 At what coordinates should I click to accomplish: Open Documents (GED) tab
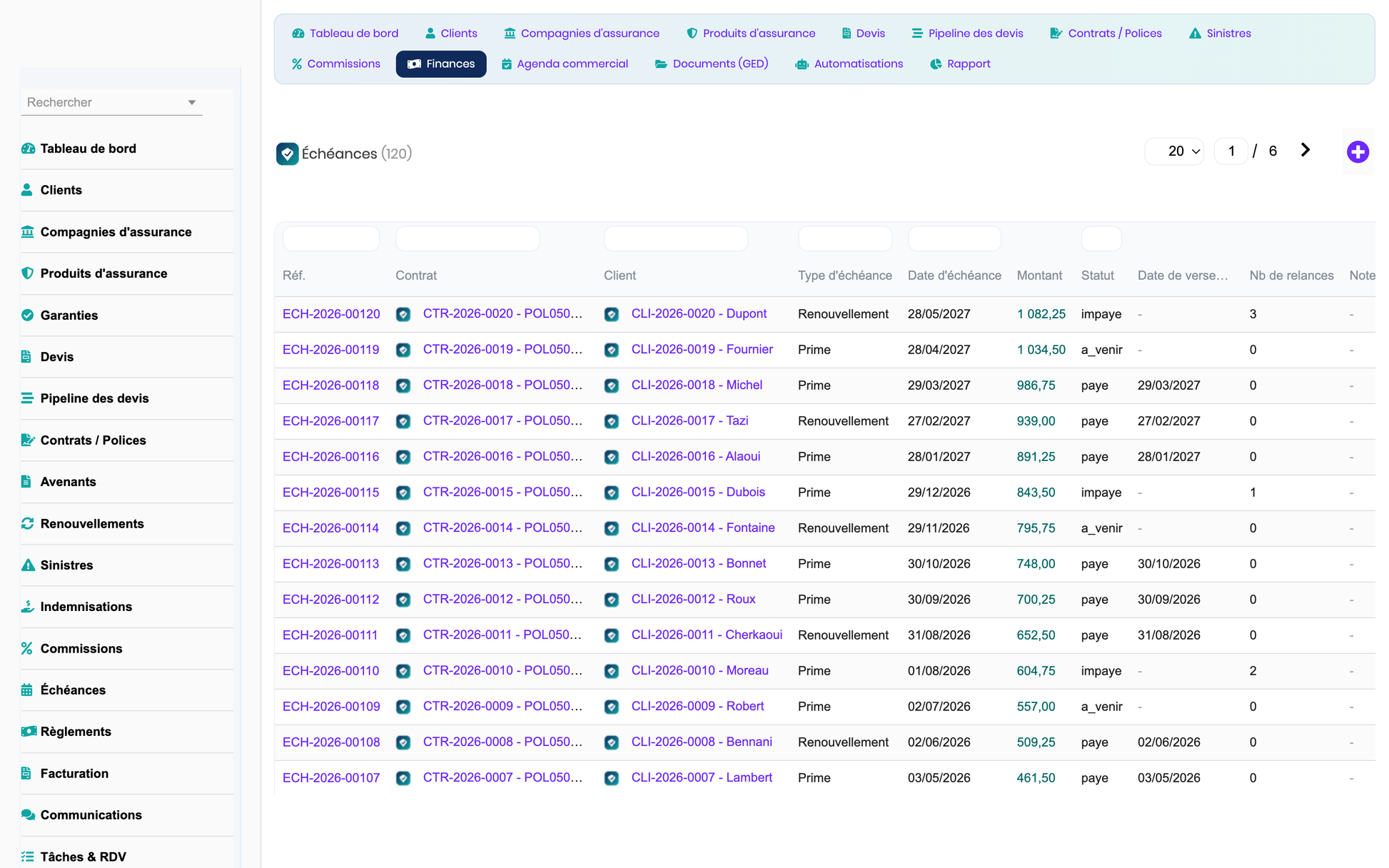tap(712, 64)
